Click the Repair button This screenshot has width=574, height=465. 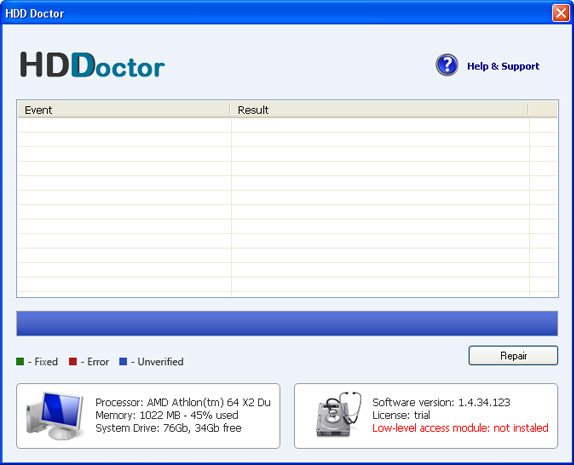[513, 356]
